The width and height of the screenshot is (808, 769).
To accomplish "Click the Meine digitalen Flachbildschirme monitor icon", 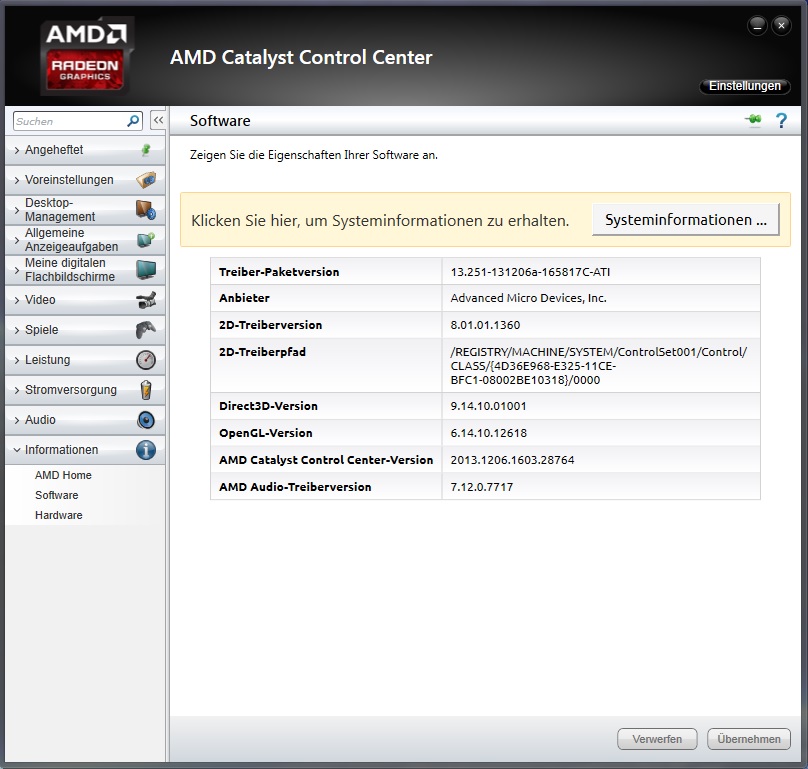I will pyautogui.click(x=146, y=270).
